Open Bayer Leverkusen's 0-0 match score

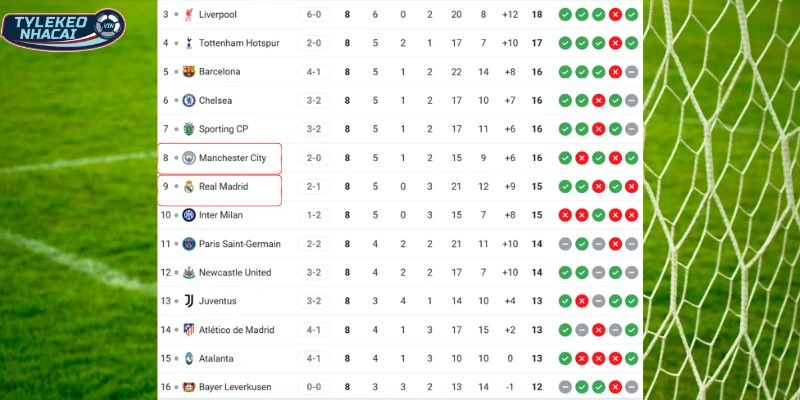pyautogui.click(x=313, y=387)
